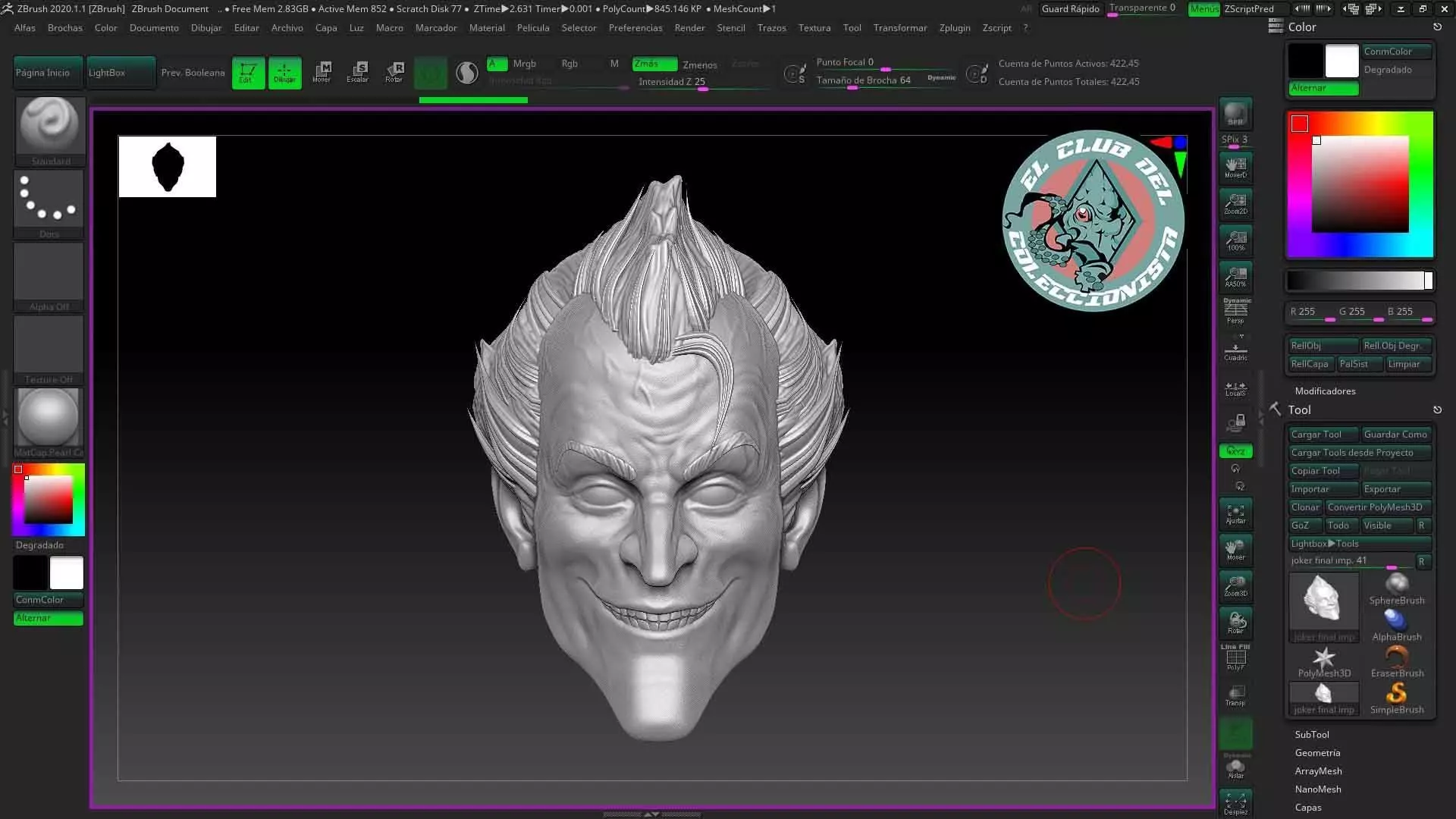Toggle the Xyz rotation mode button
The image size is (1456, 819).
click(1235, 451)
